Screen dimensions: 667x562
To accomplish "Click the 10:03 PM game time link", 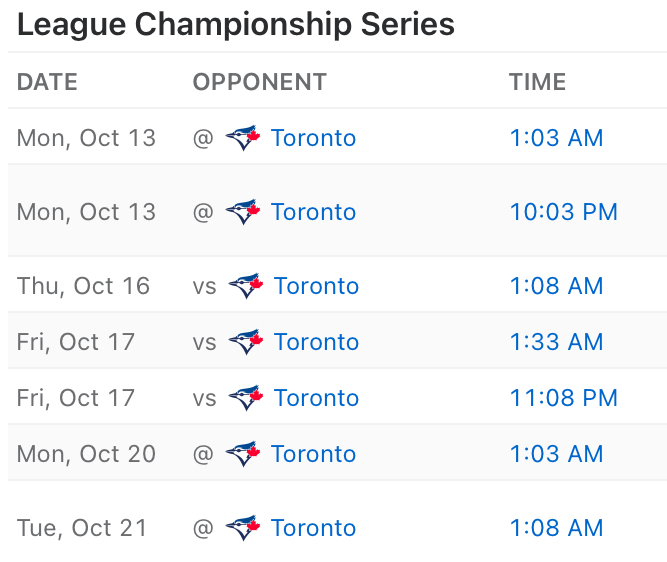I will pyautogui.click(x=563, y=212).
